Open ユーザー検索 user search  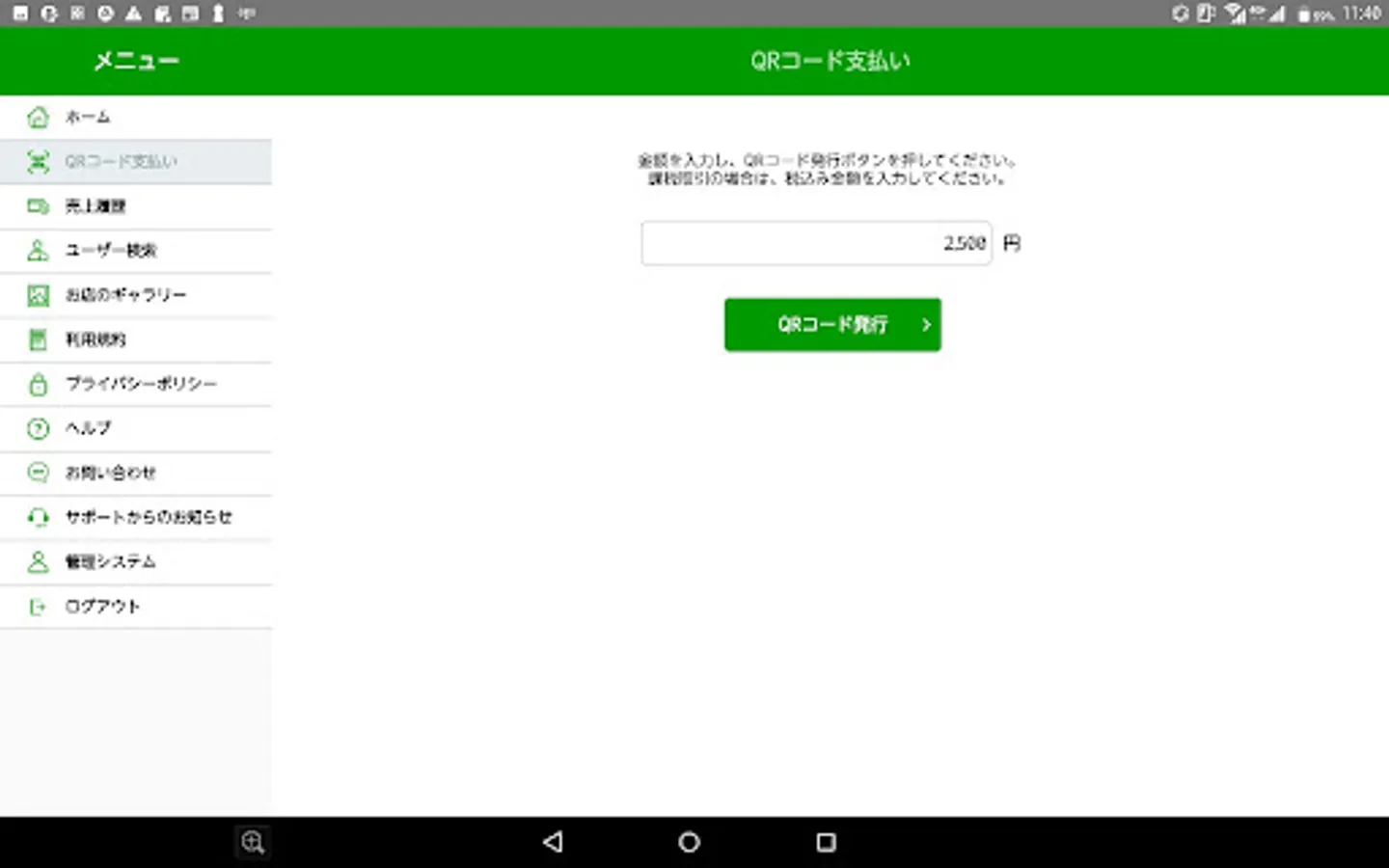pos(135,250)
